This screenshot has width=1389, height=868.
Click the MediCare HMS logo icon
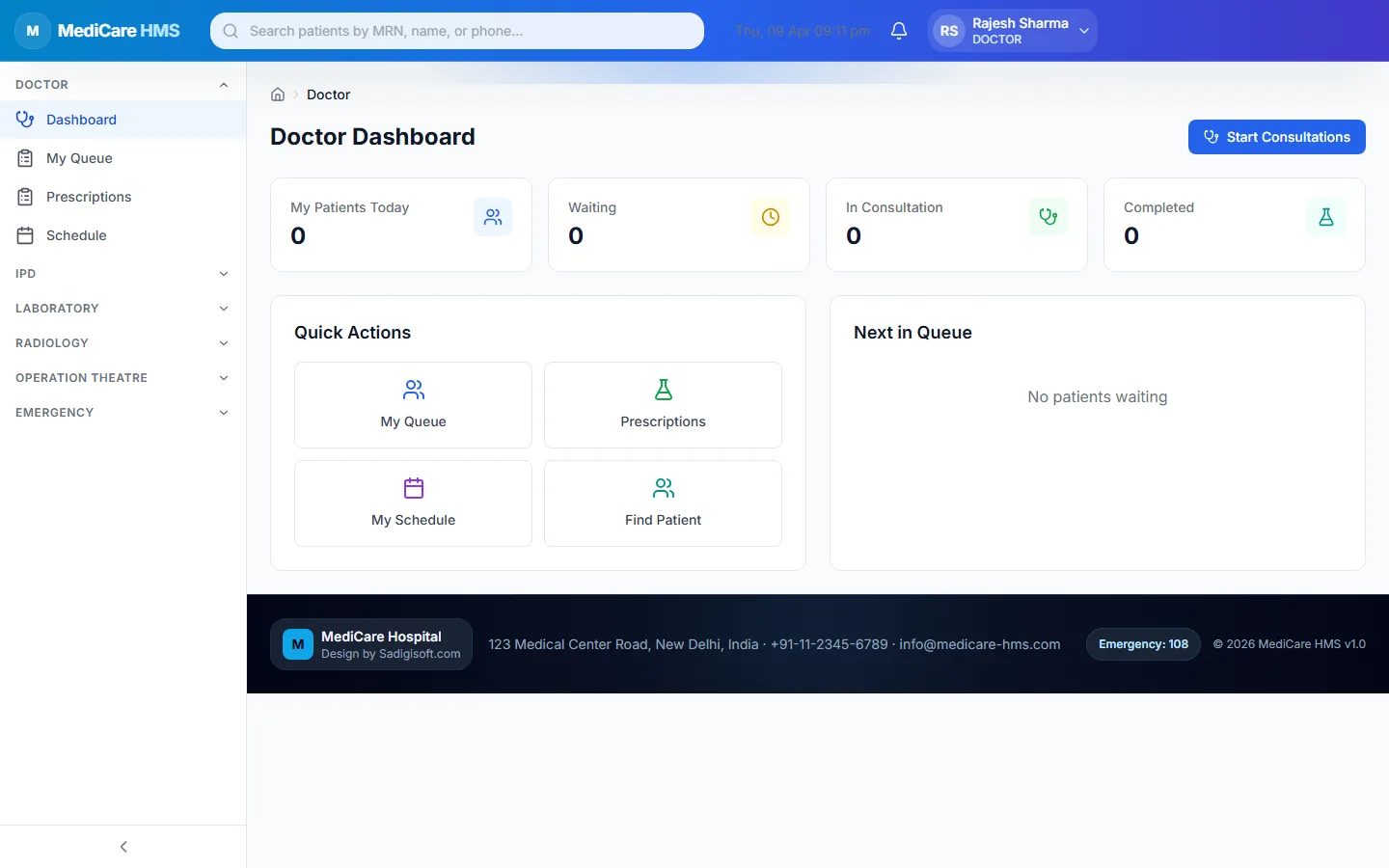tap(33, 31)
